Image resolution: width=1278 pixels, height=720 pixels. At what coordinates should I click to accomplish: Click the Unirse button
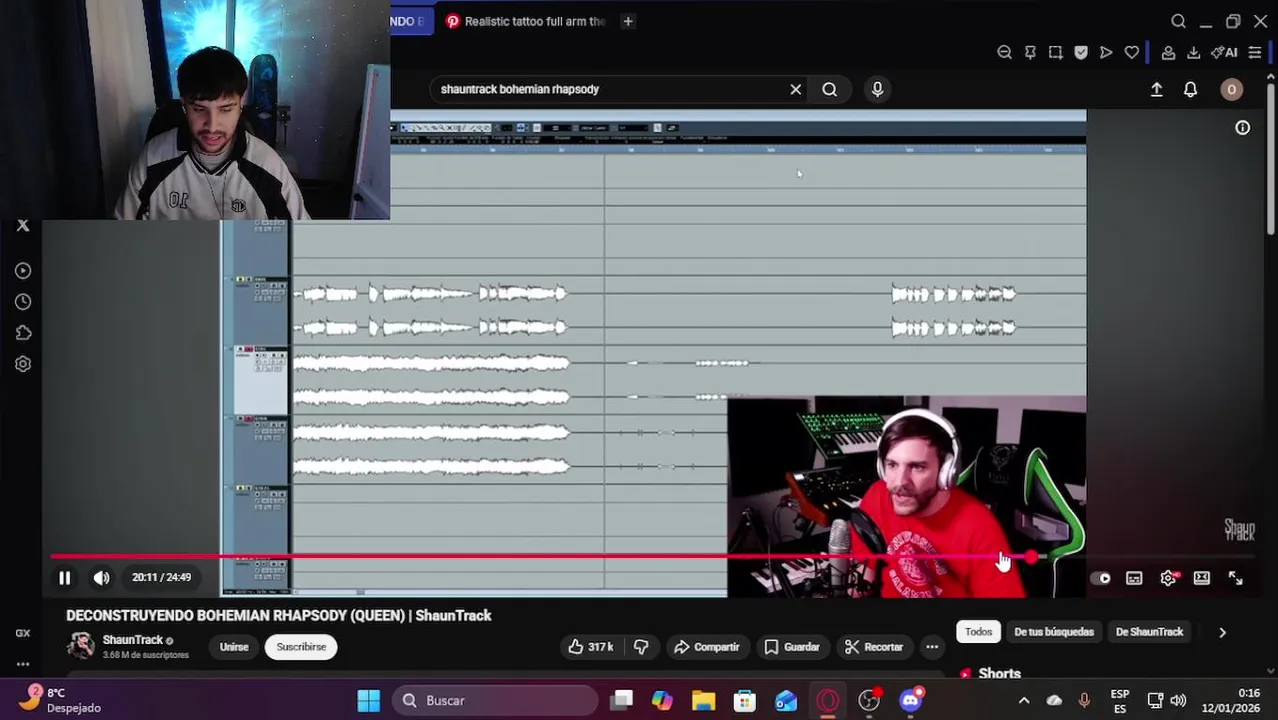234,647
